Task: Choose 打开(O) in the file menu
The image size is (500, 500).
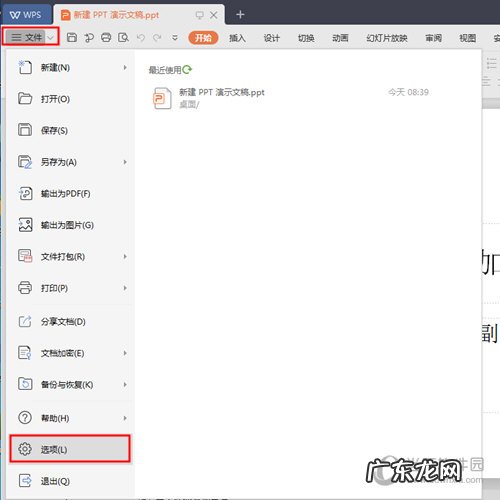Action: point(70,99)
